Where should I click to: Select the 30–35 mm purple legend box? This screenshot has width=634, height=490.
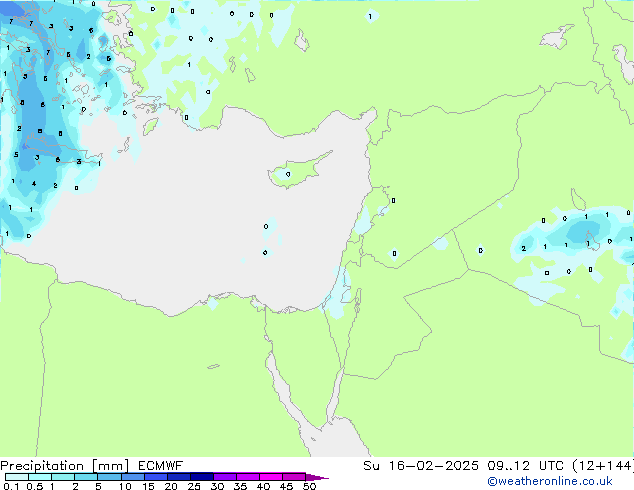tap(225, 477)
